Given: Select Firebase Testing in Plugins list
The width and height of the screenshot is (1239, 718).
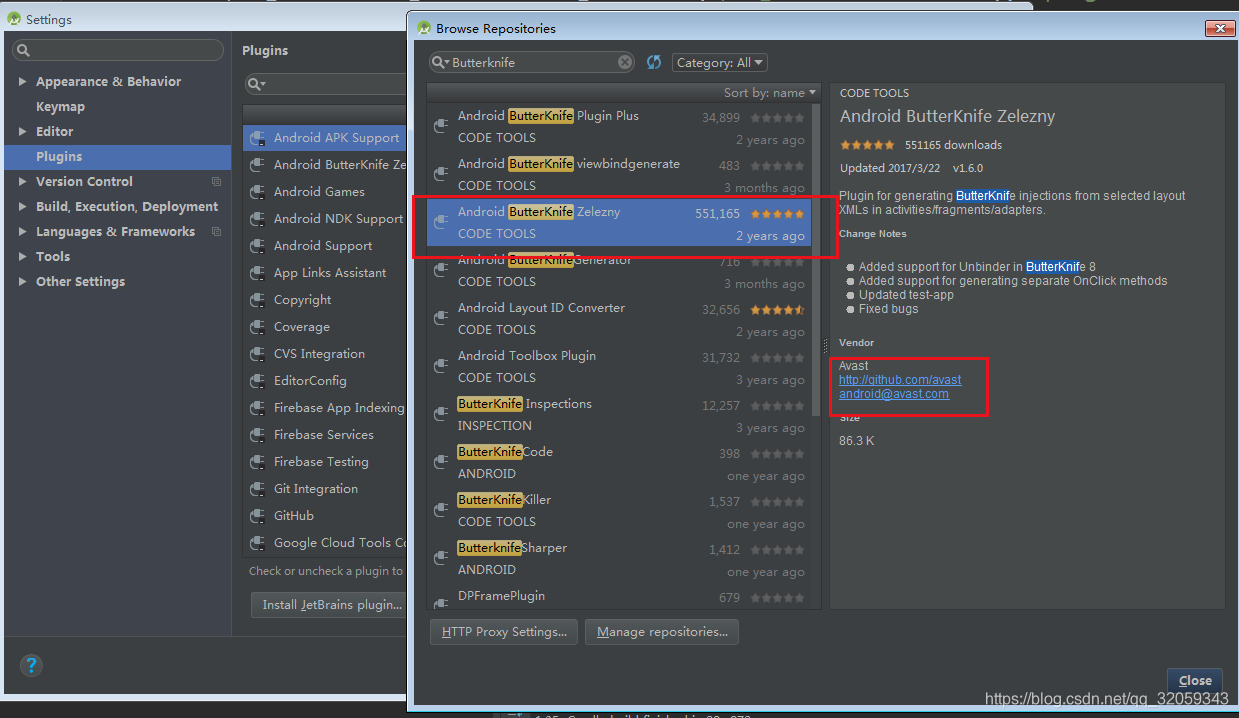Looking at the screenshot, I should 326,462.
